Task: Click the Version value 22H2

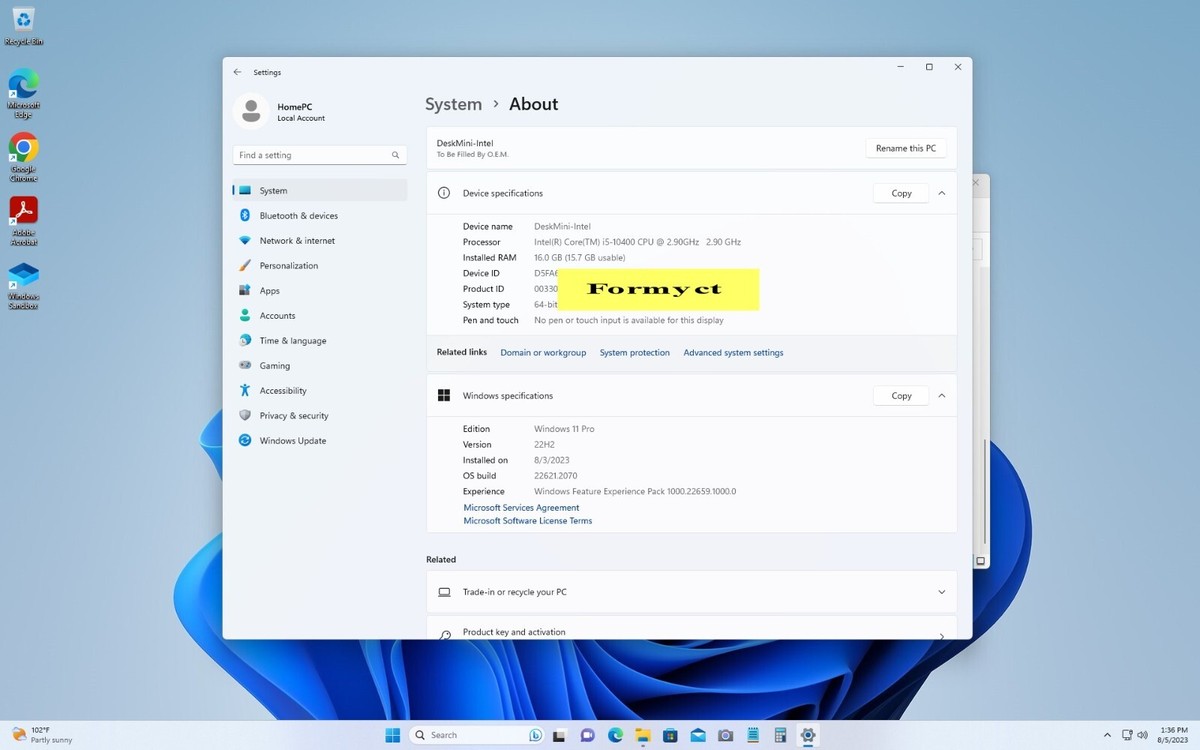Action: point(544,444)
